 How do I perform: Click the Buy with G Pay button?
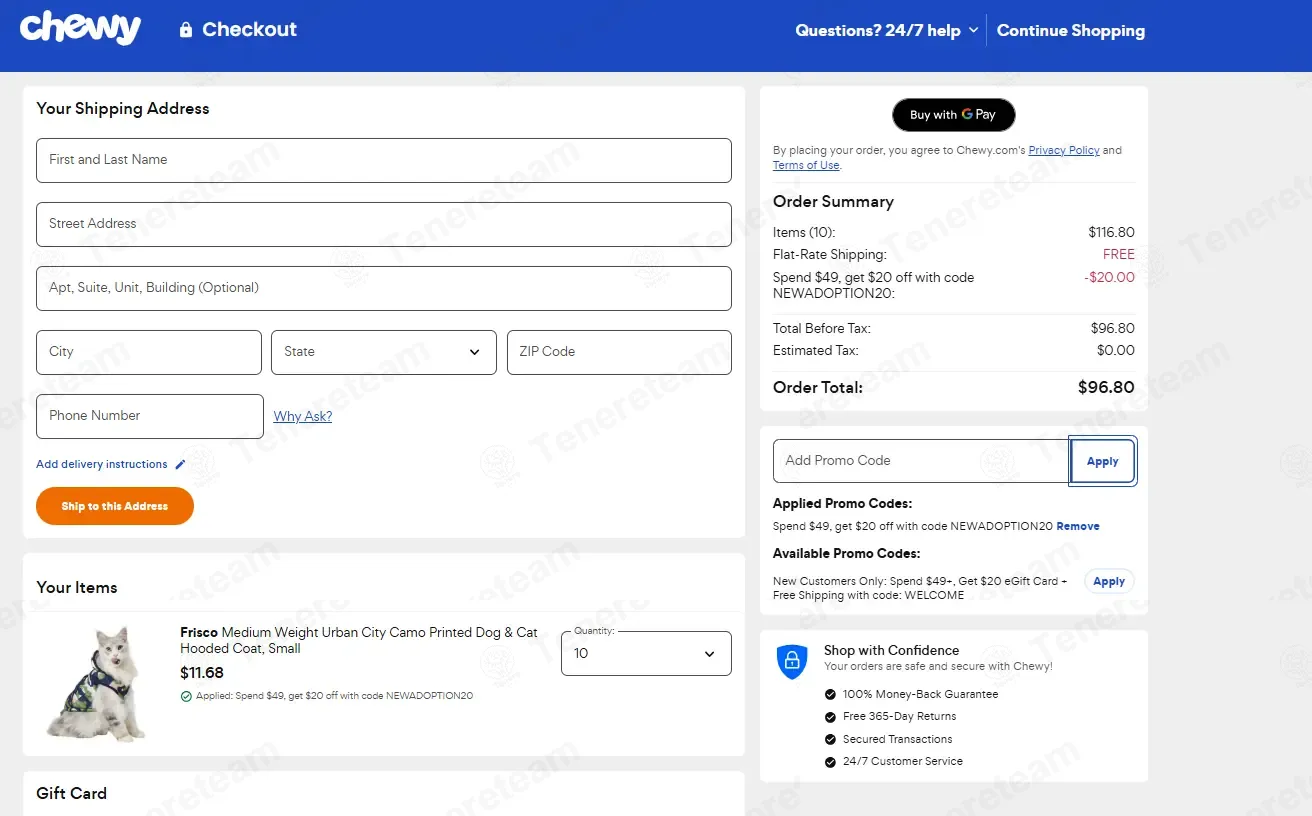(953, 115)
